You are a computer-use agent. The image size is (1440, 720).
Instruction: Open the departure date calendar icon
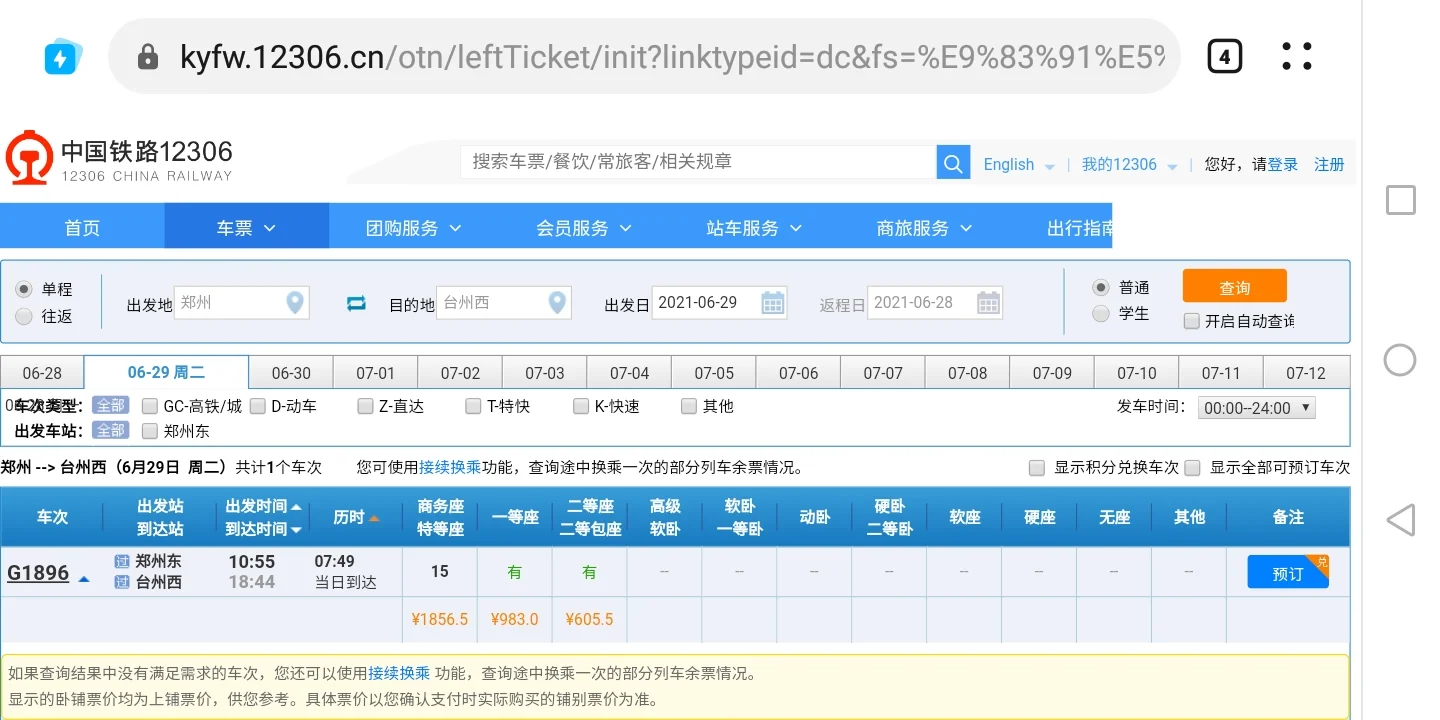pos(774,302)
